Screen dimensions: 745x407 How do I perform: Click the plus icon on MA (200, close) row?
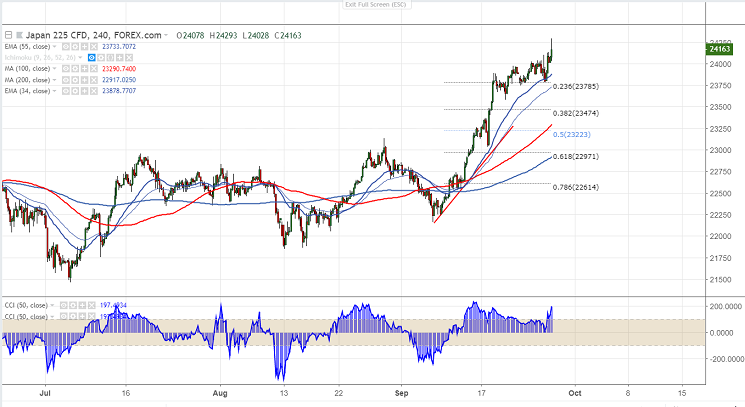pyautogui.click(x=85, y=80)
